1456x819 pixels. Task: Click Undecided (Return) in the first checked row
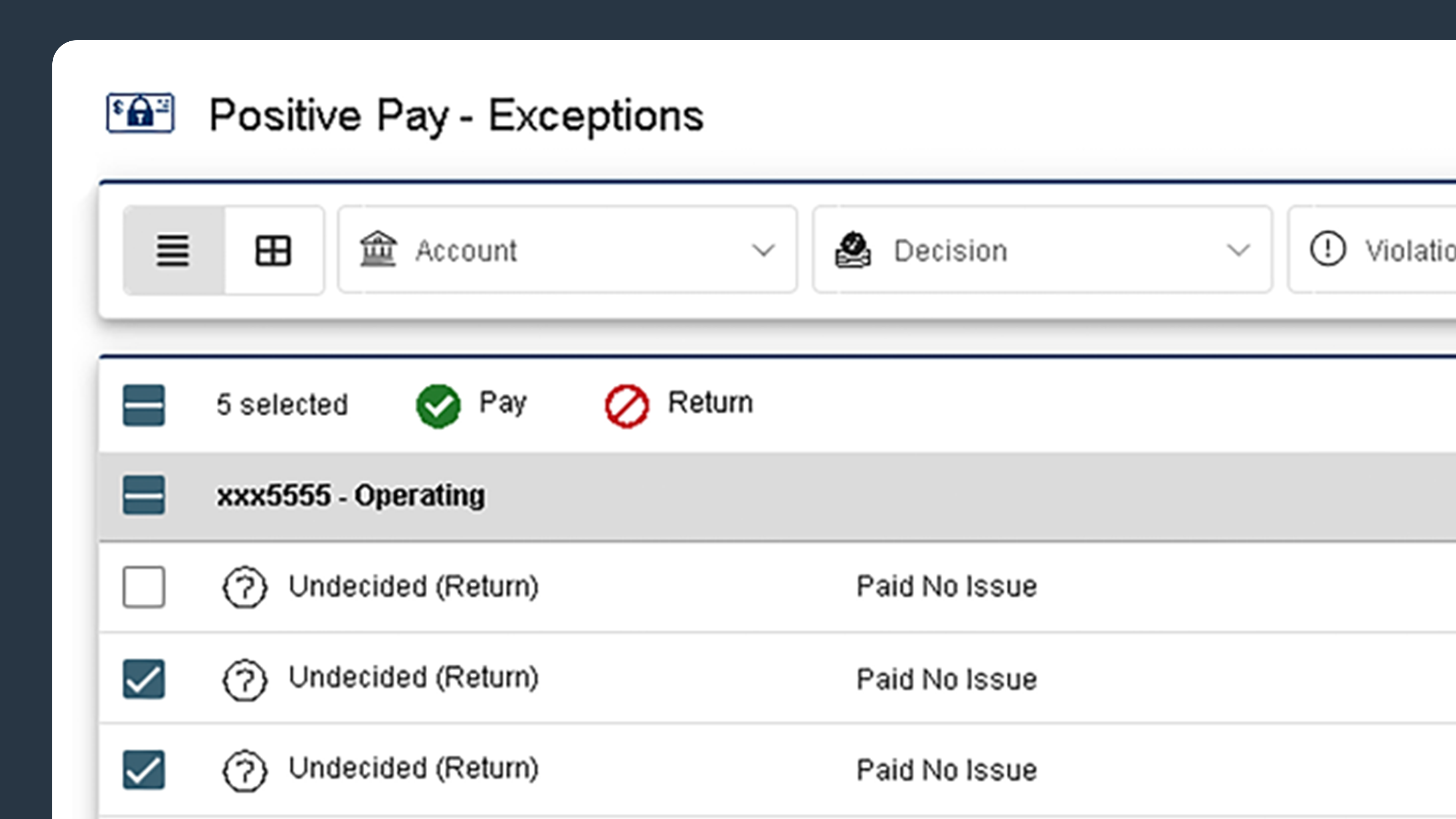pos(413,677)
